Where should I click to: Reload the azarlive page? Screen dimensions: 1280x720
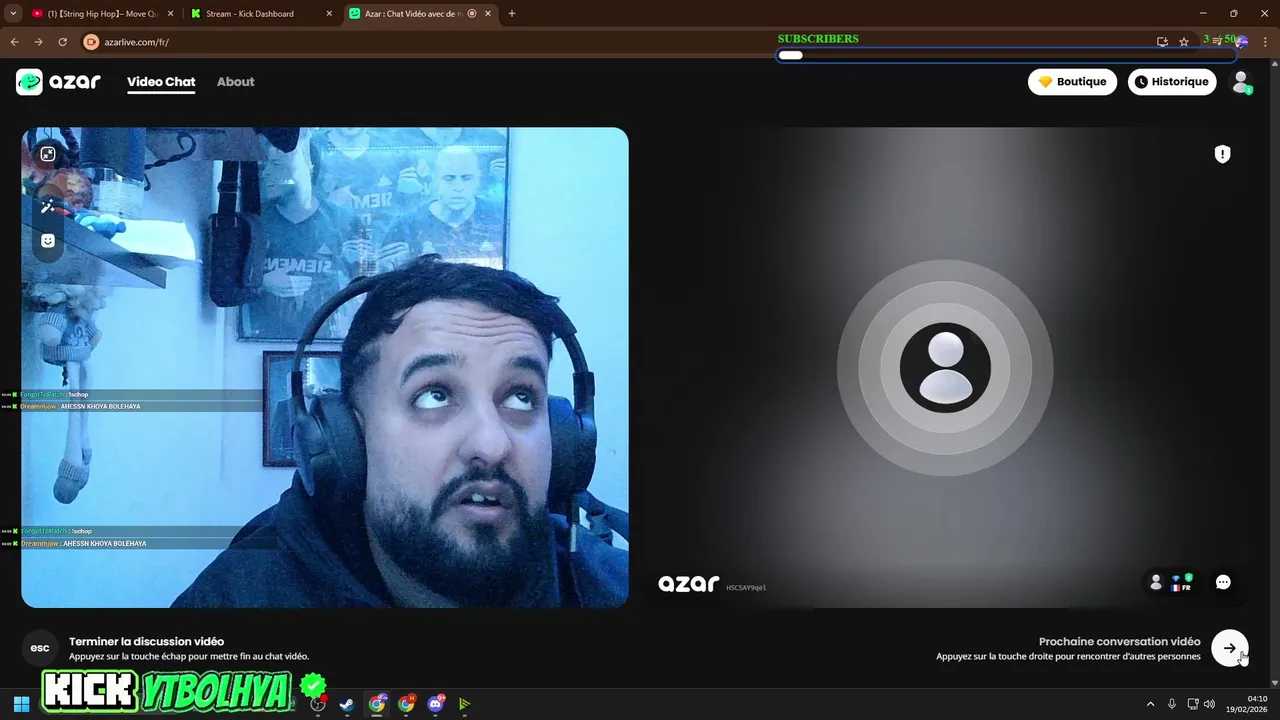(x=62, y=42)
